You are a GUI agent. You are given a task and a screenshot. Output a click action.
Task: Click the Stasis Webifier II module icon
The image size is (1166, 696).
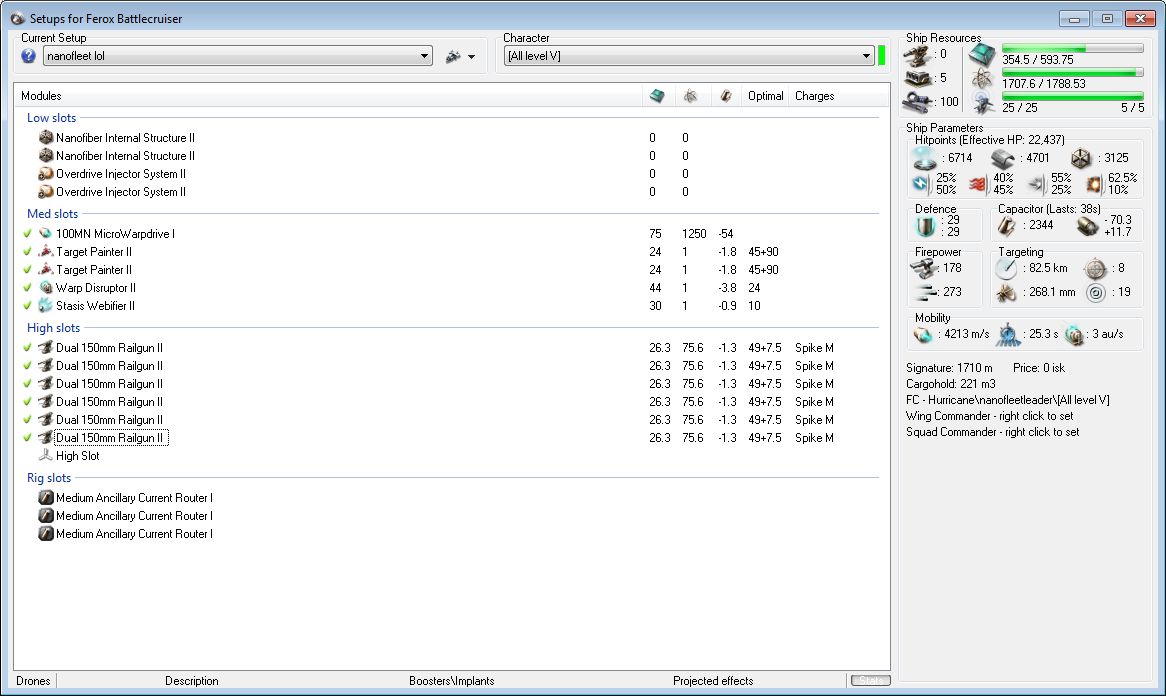point(46,305)
